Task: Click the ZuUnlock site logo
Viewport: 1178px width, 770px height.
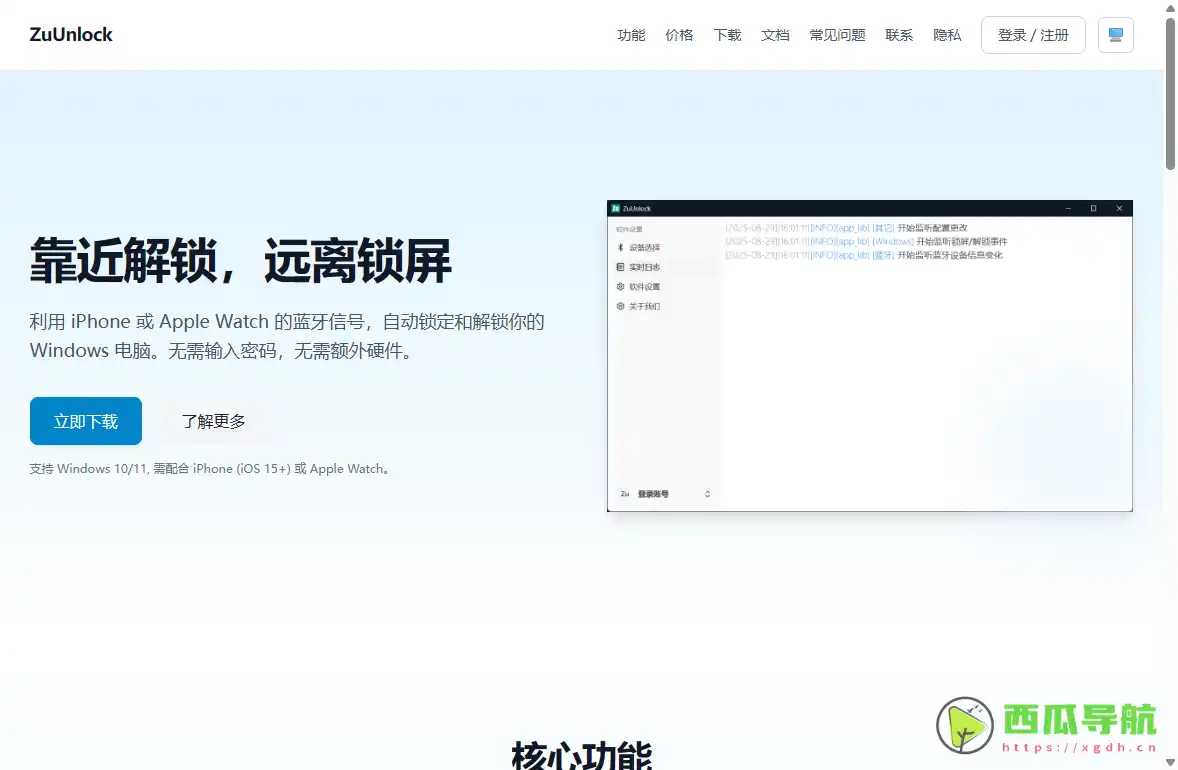Action: coord(71,35)
